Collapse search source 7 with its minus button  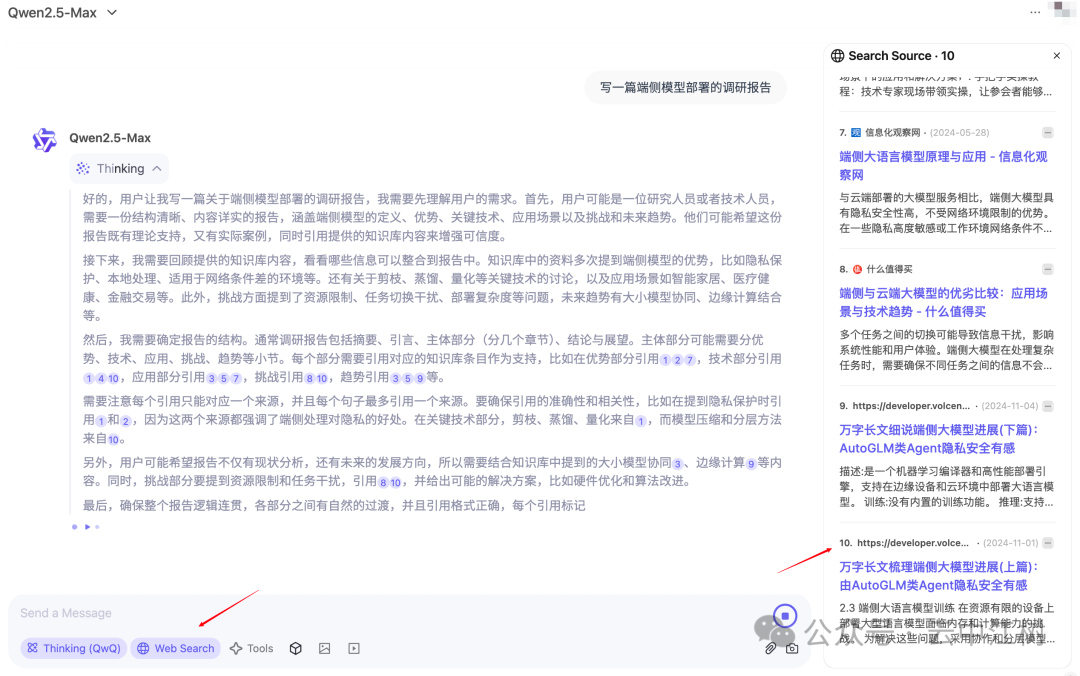pos(1048,132)
